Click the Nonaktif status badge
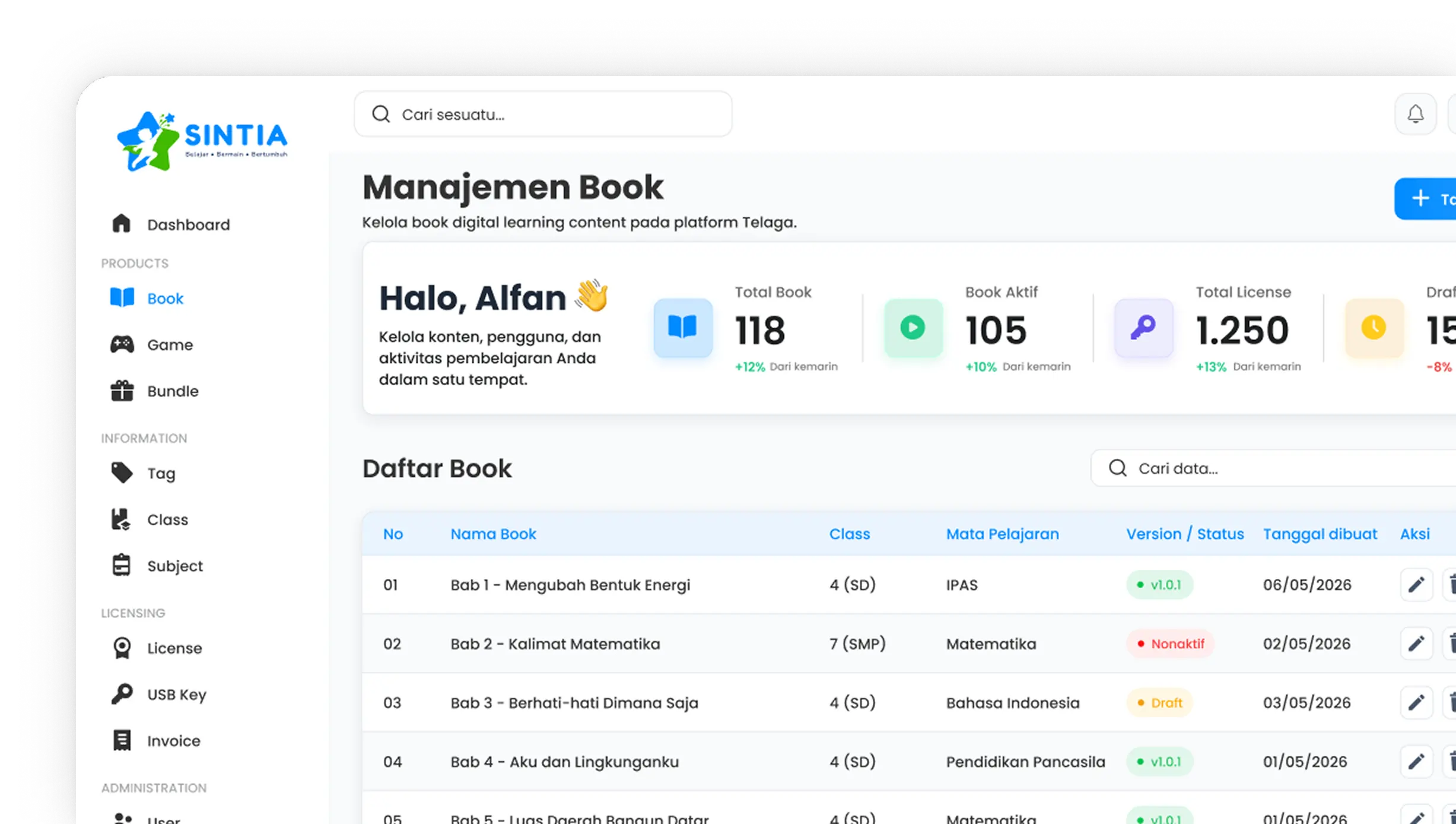This screenshot has width=1456, height=824. (1170, 644)
